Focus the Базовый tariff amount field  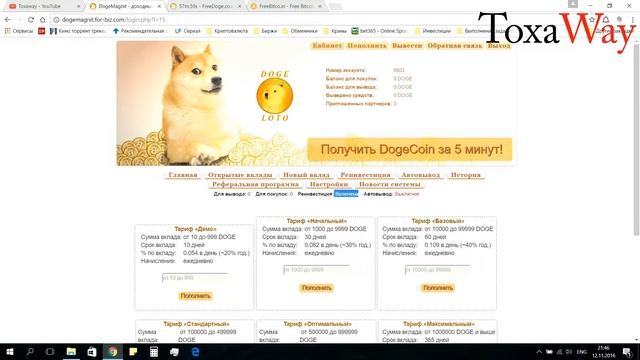438,269
